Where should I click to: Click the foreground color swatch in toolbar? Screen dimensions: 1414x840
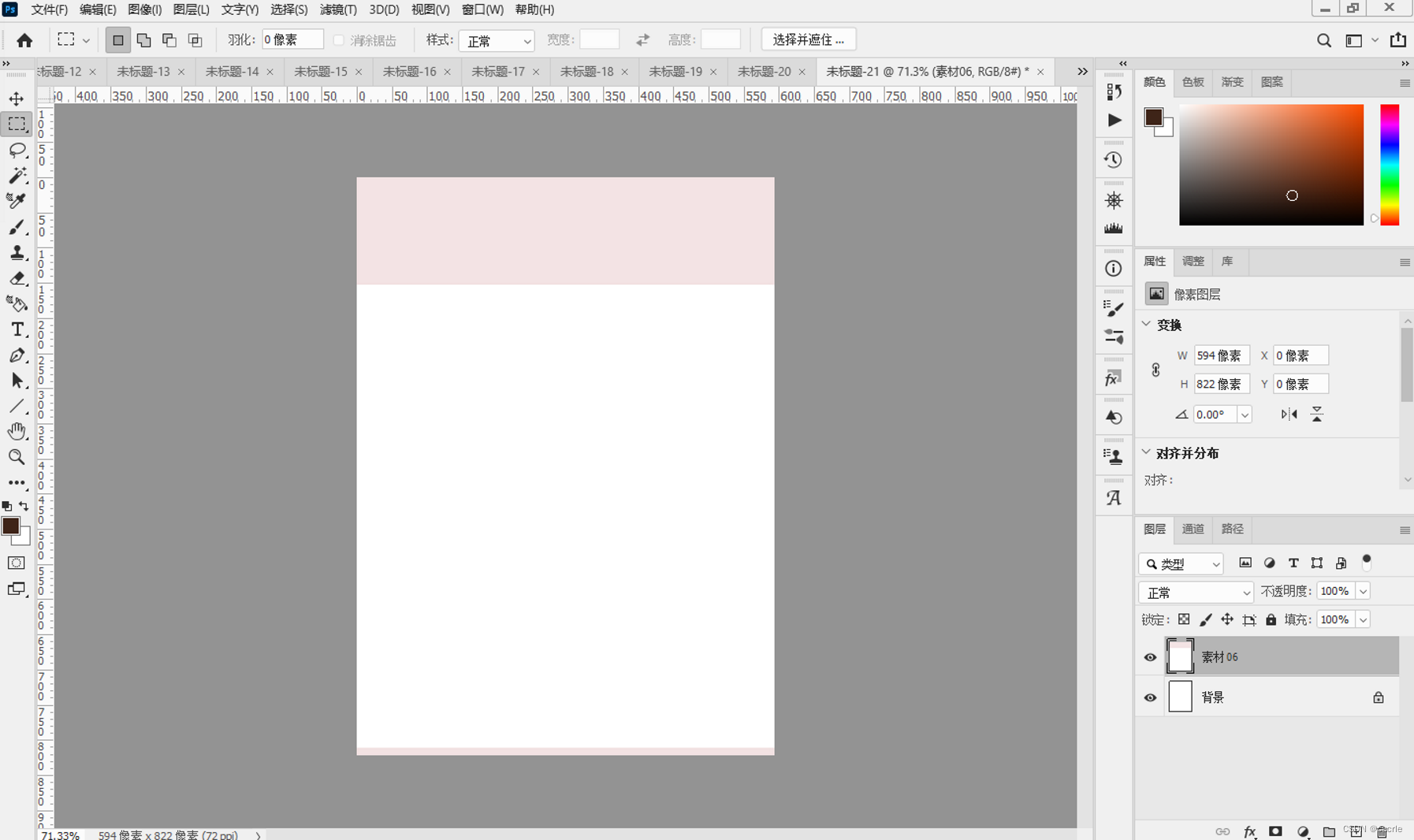pos(10,526)
